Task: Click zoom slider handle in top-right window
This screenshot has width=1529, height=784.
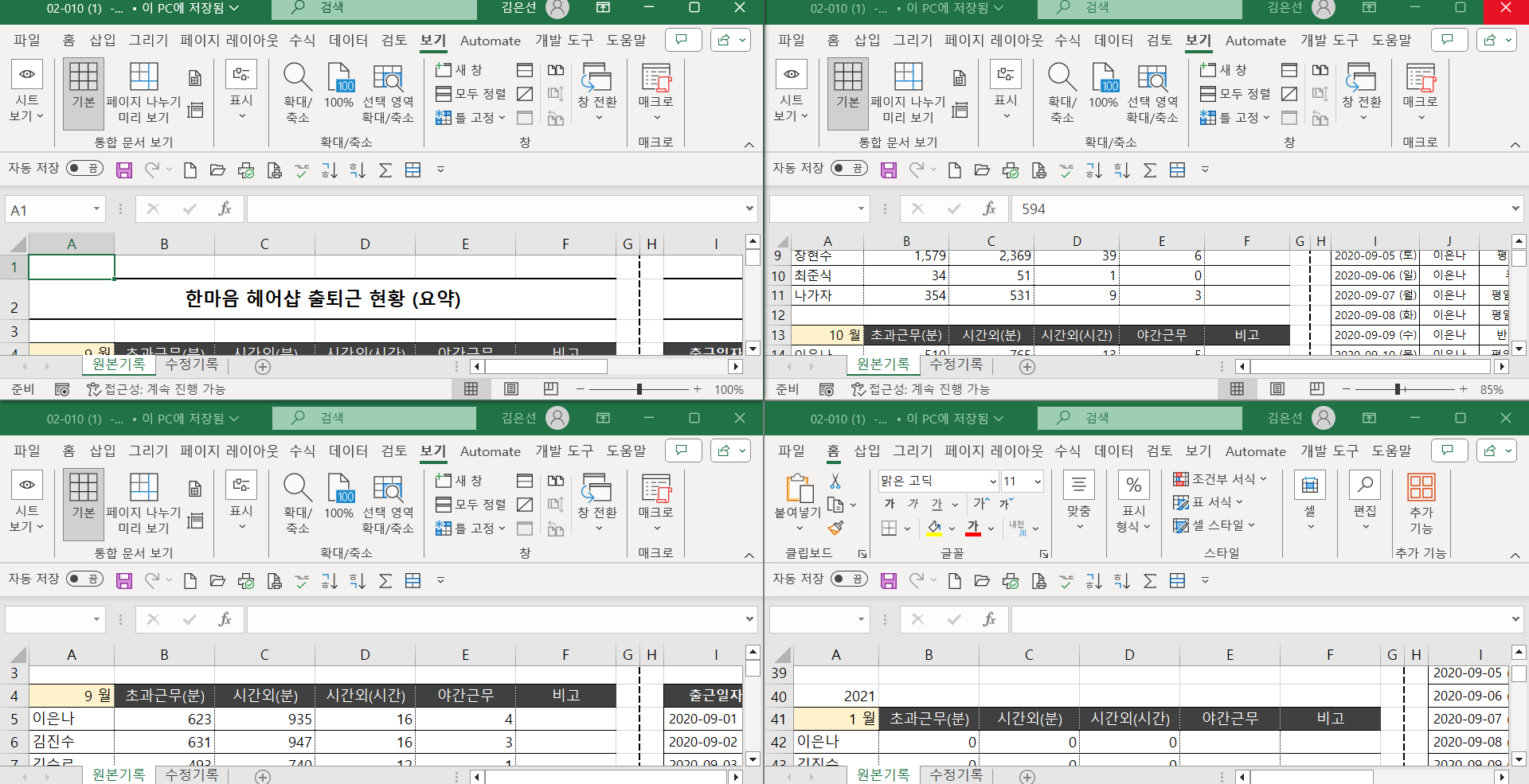Action: point(1398,388)
